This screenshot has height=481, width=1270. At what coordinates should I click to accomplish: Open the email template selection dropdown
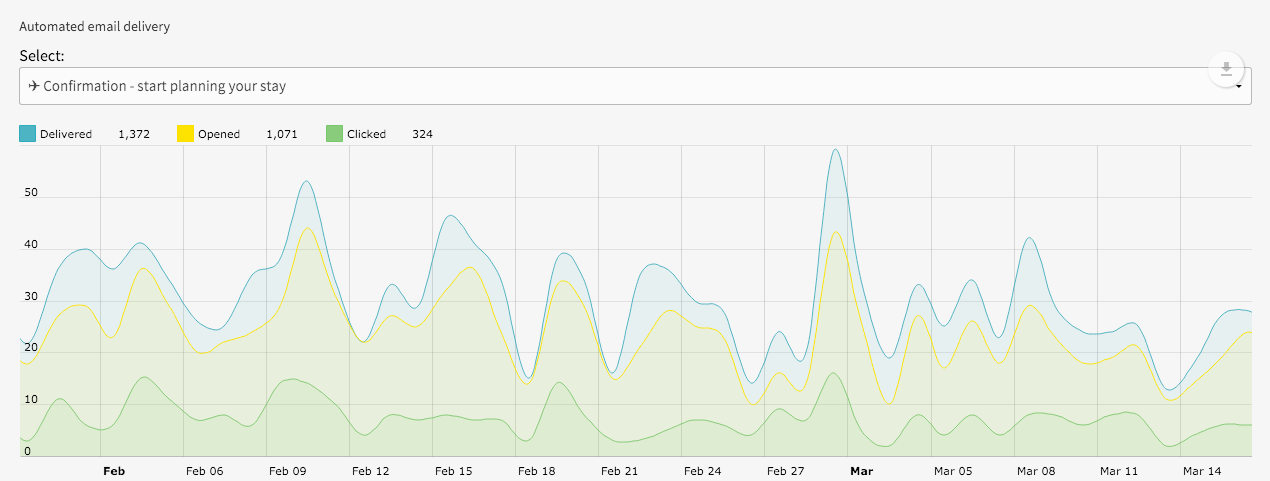coord(635,86)
